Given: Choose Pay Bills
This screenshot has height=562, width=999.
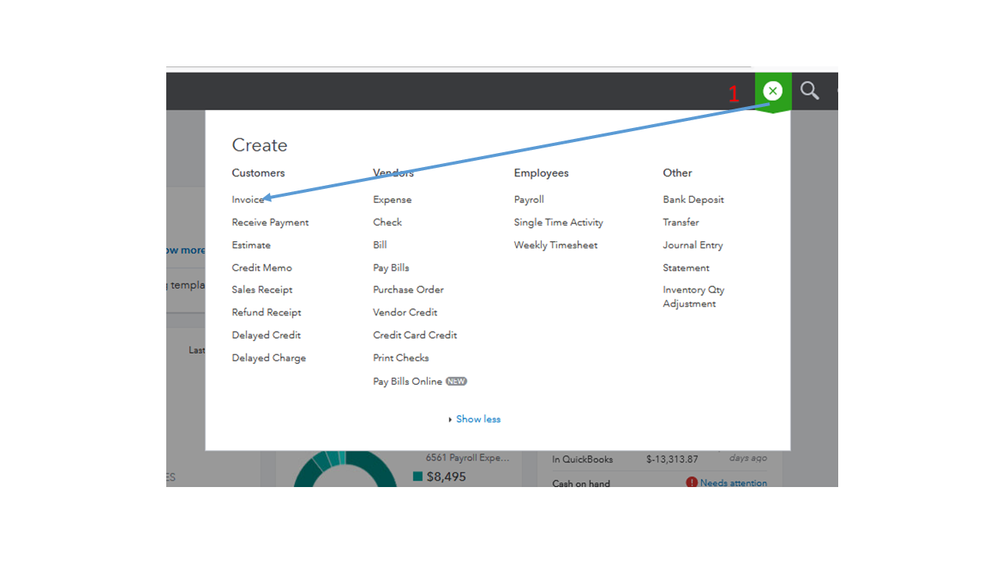Looking at the screenshot, I should pyautogui.click(x=391, y=268).
